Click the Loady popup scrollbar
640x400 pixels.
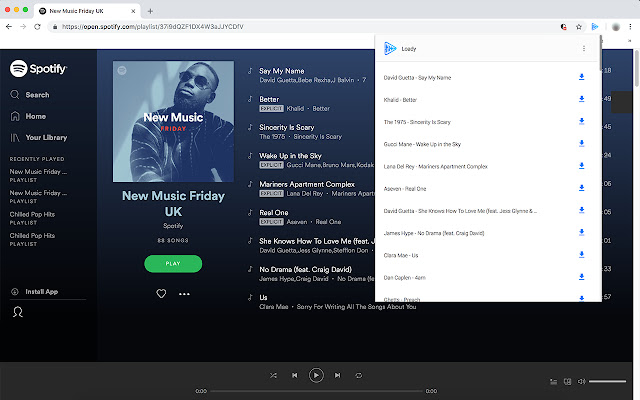600,53
